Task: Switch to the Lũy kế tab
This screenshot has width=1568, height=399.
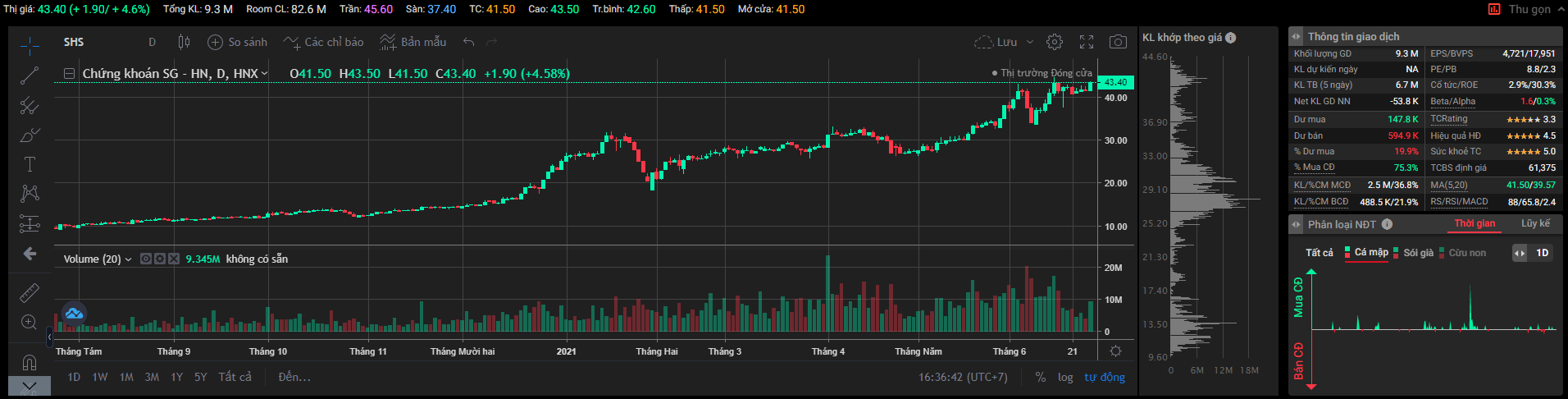Action: pos(1535,223)
